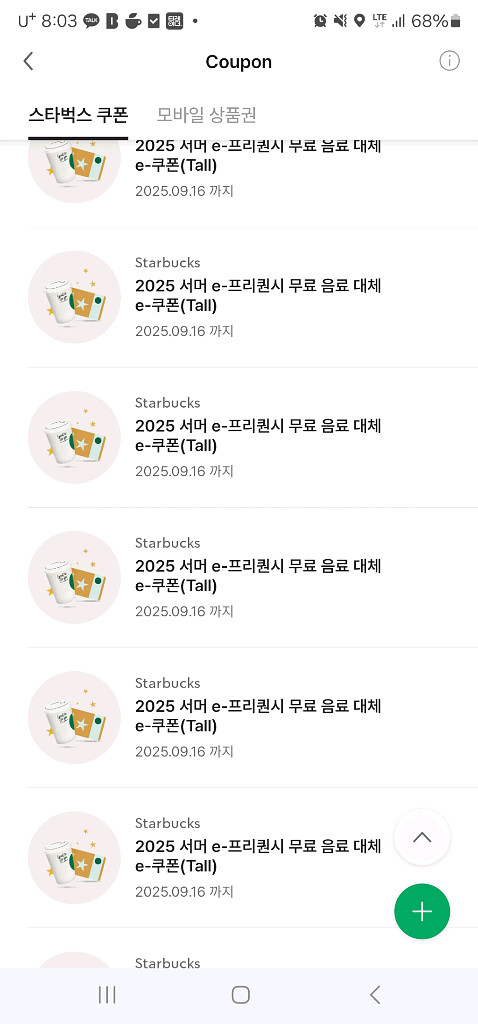The width and height of the screenshot is (478, 1024).
Task: Open the third 2025 서머 e-프리퀀시 coupon title
Action: point(258,436)
